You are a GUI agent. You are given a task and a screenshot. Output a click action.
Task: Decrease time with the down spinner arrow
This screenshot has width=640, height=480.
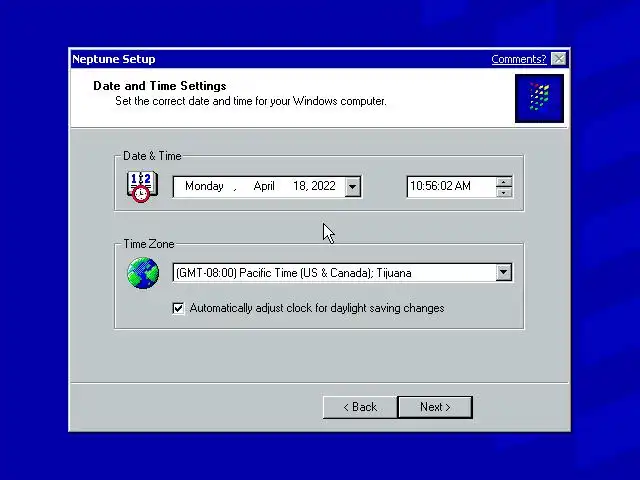[504, 192]
